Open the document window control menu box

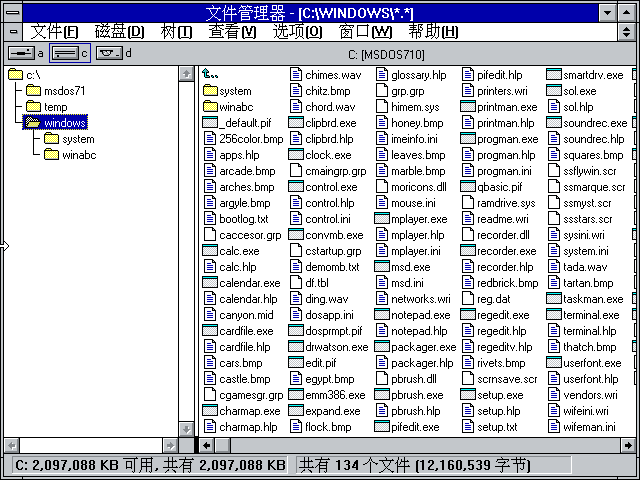(x=13, y=31)
